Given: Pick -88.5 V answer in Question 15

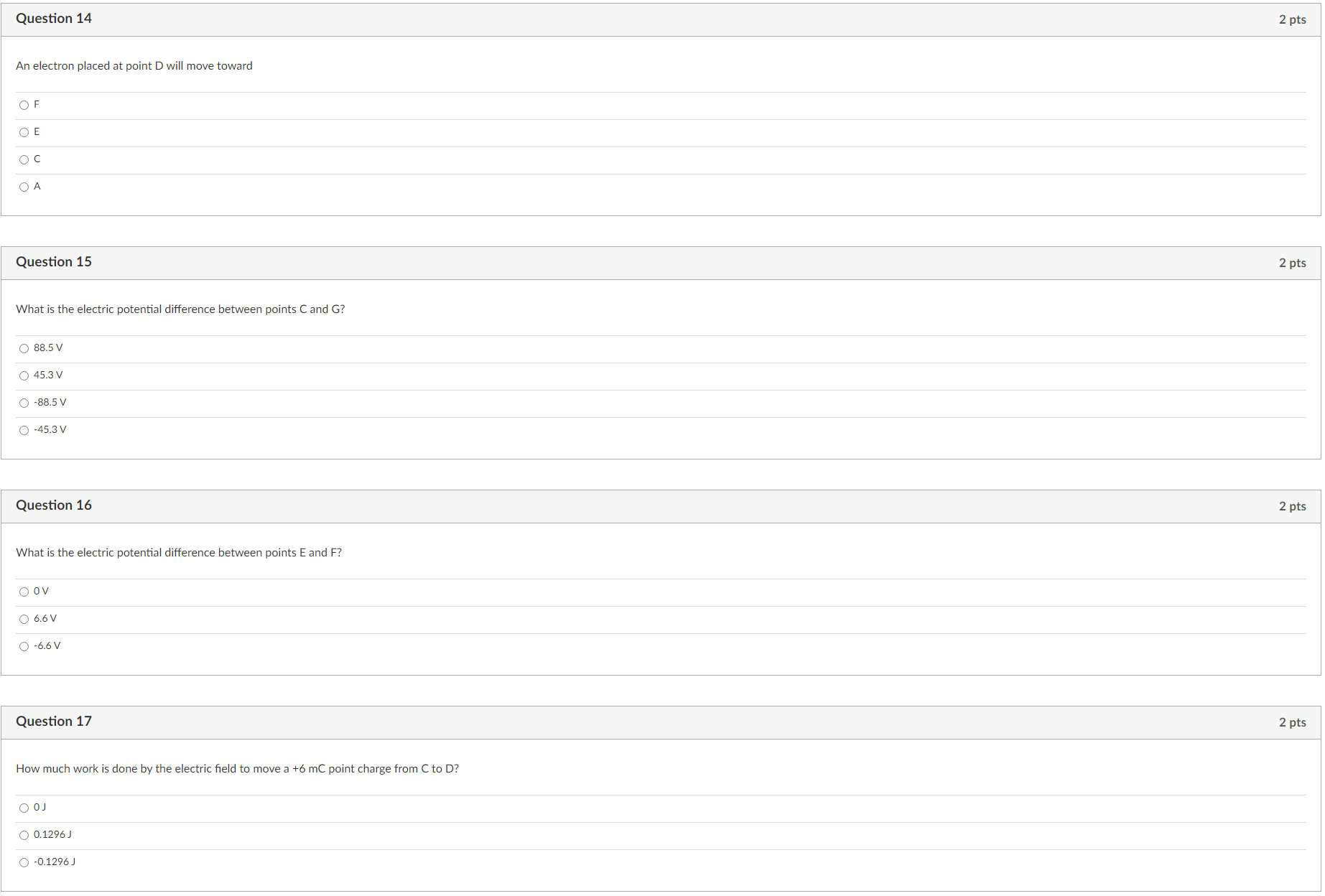Looking at the screenshot, I should [x=24, y=403].
